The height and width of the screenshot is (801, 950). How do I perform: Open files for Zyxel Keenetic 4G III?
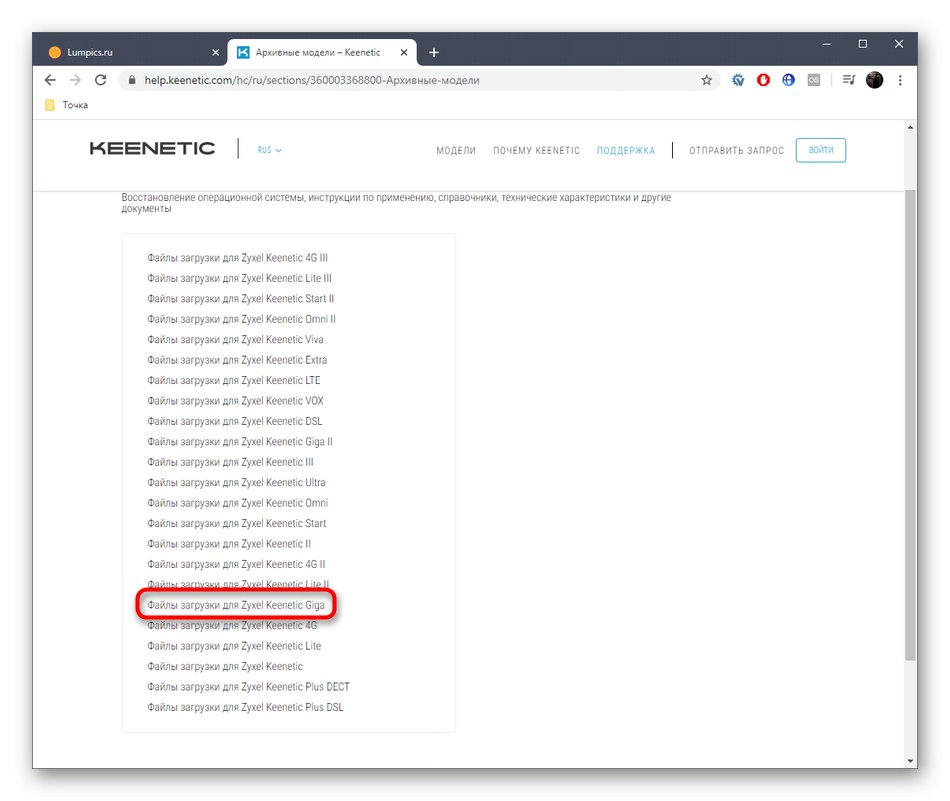(237, 258)
